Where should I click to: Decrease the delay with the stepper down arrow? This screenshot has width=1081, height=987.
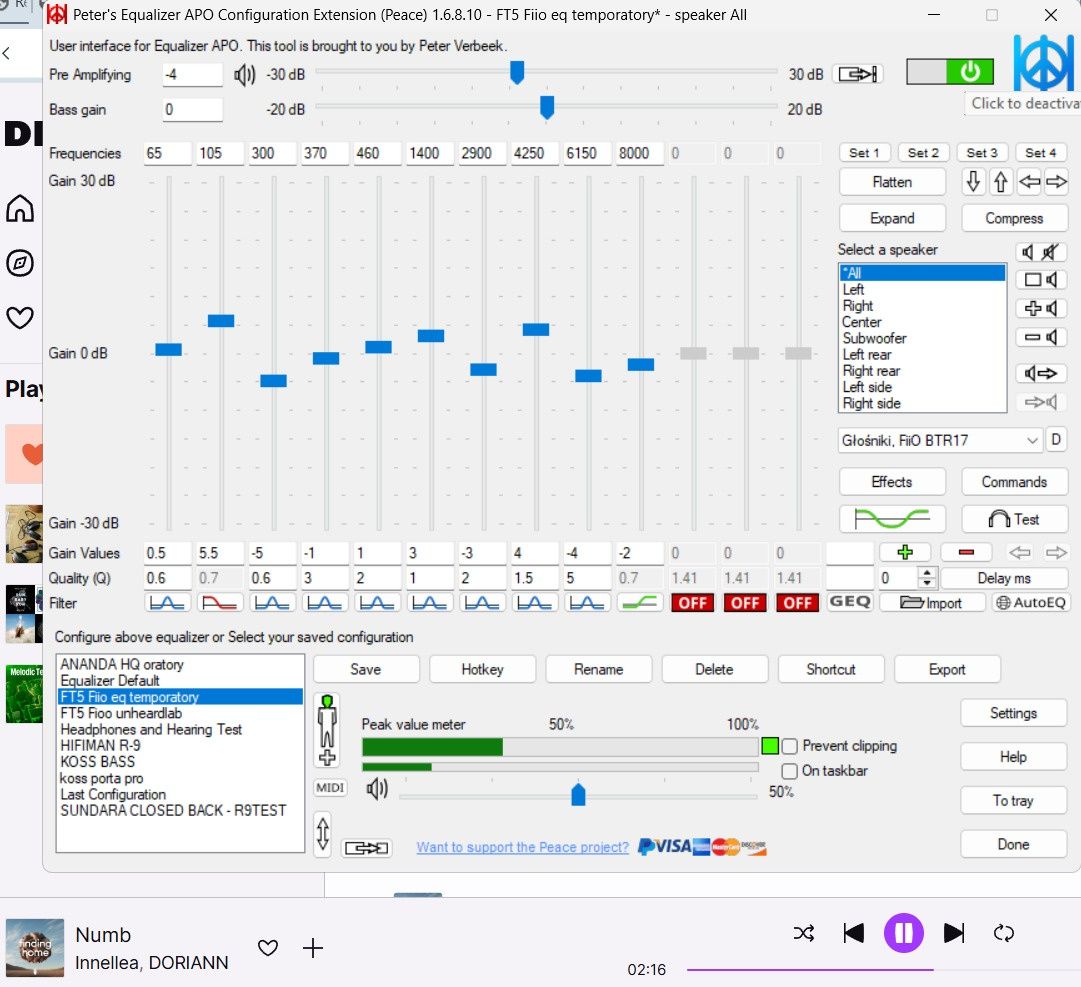pyautogui.click(x=928, y=583)
